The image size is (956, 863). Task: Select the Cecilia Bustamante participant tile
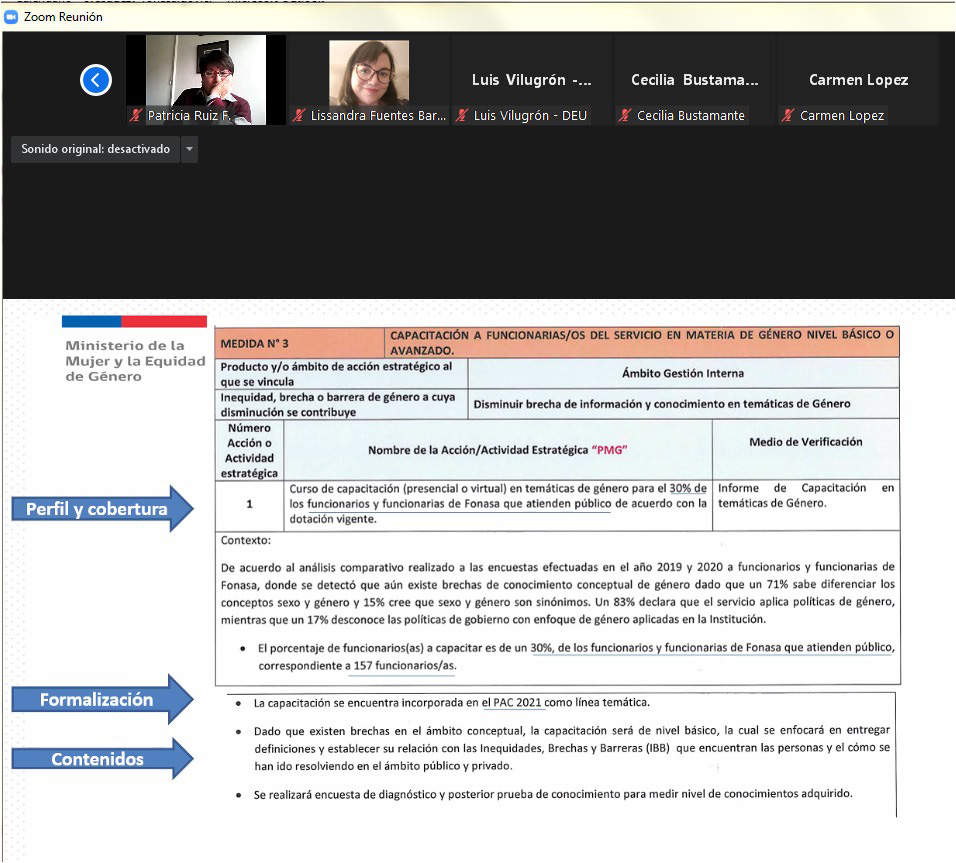click(x=695, y=80)
